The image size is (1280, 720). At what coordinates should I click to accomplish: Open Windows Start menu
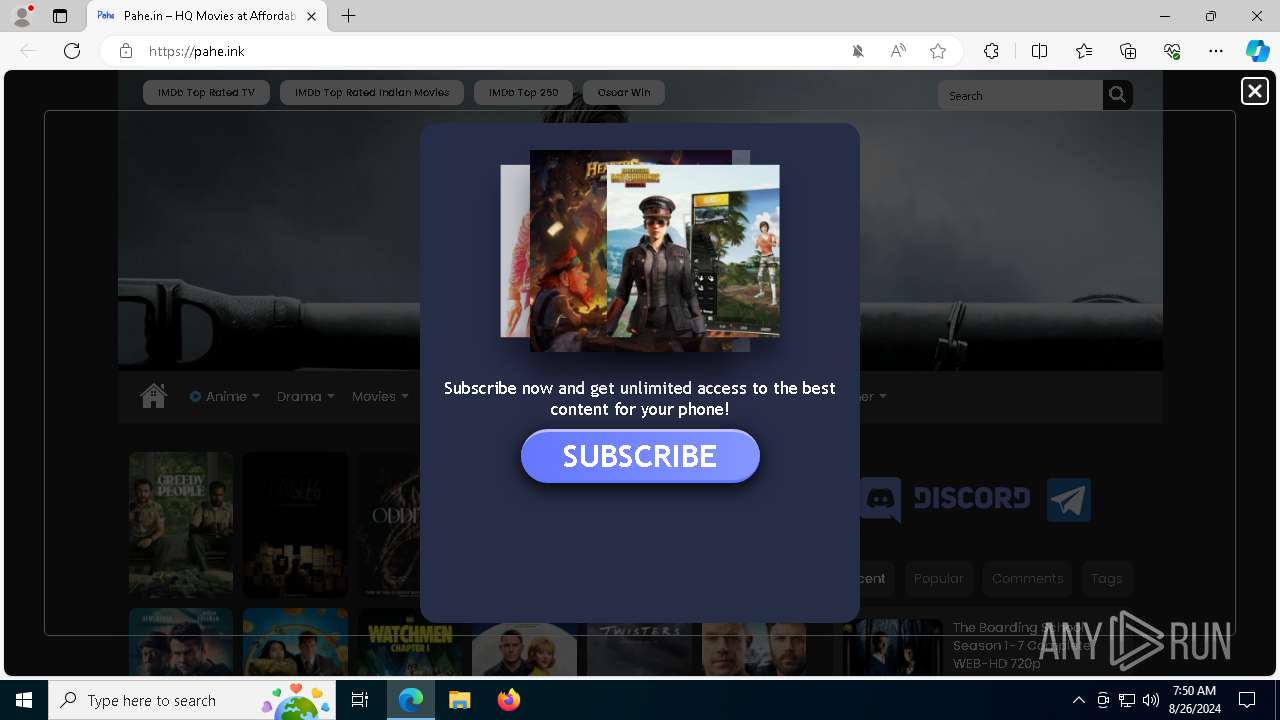coord(24,700)
